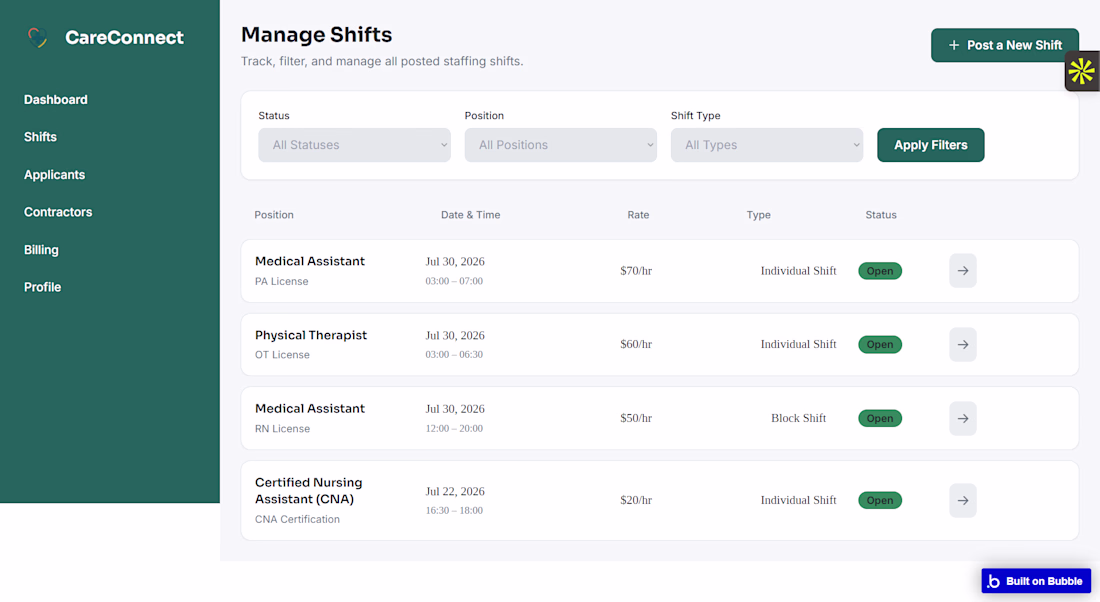Open arrow for Medical Assistant PA License shift
Image resolution: width=1100 pixels, height=602 pixels.
pyautogui.click(x=962, y=271)
